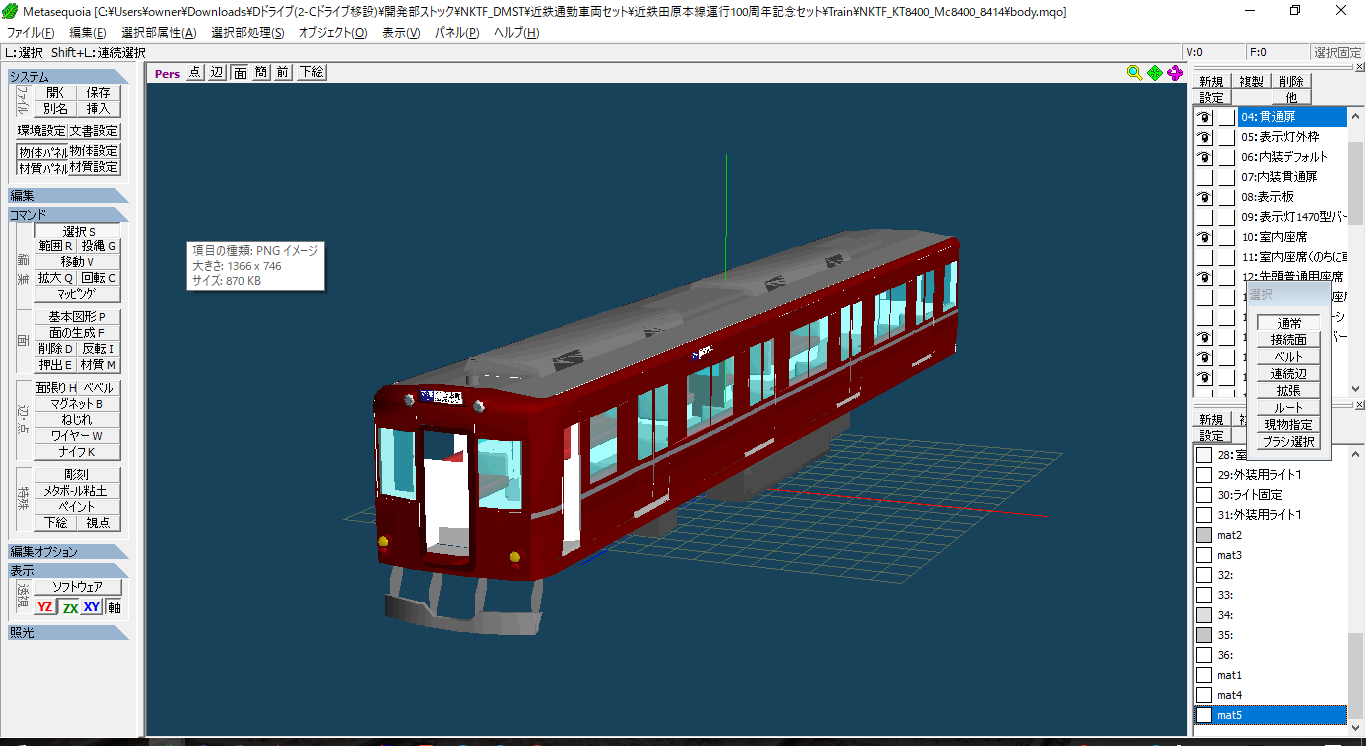The width and height of the screenshot is (1366, 746).
Task: Collapse the システム panel header
Action: pos(68,77)
